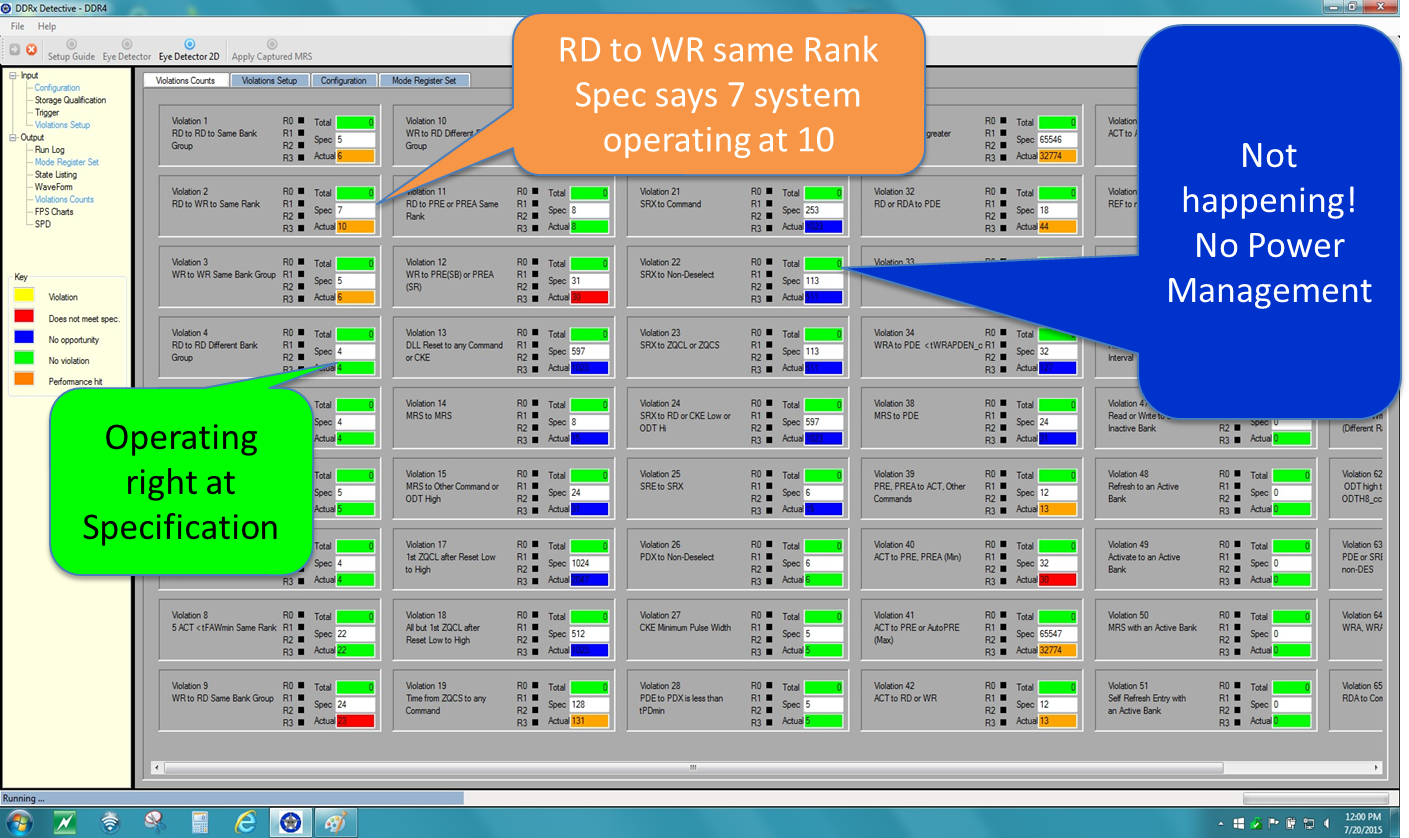Open the Mode Register Set tab

click(x=424, y=80)
